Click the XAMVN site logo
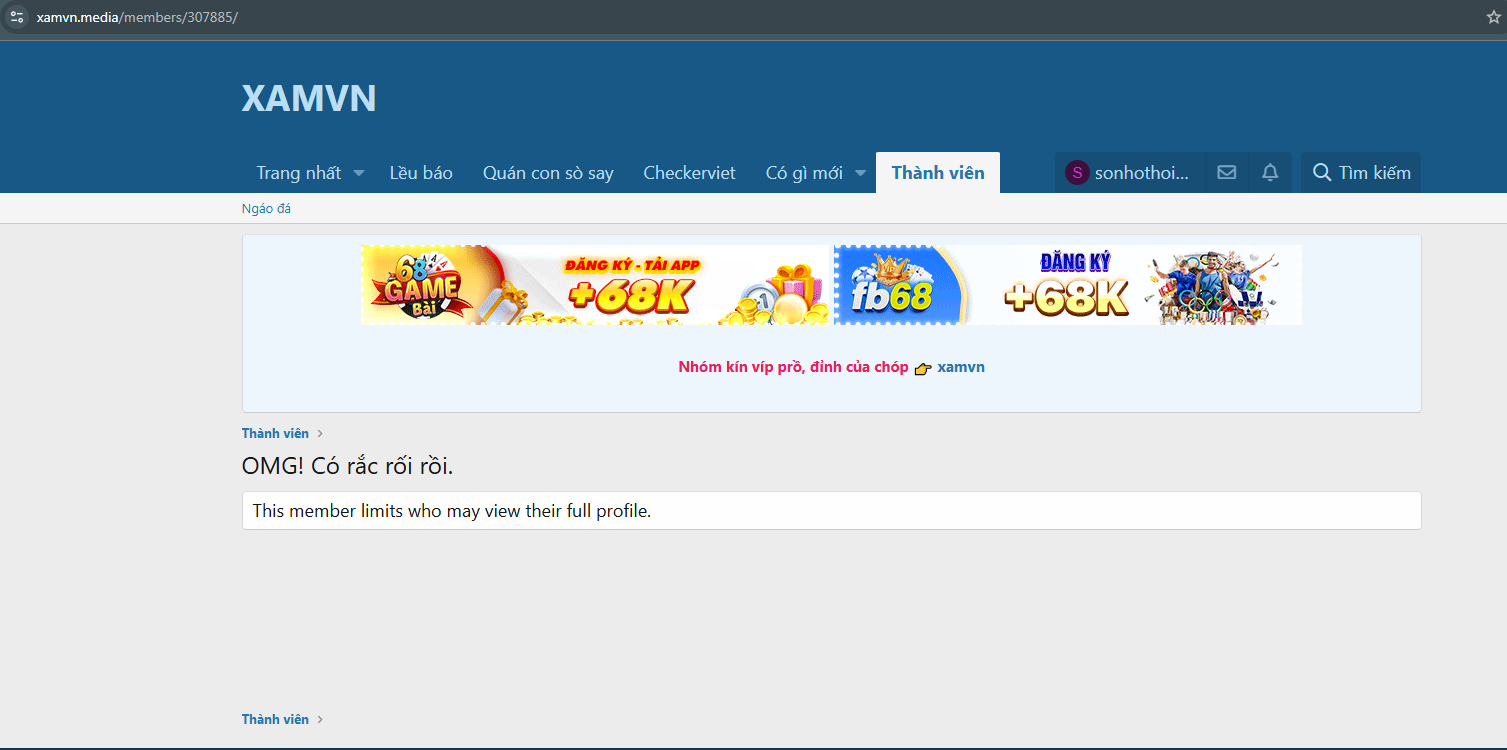The image size is (1507, 750). coord(309,98)
